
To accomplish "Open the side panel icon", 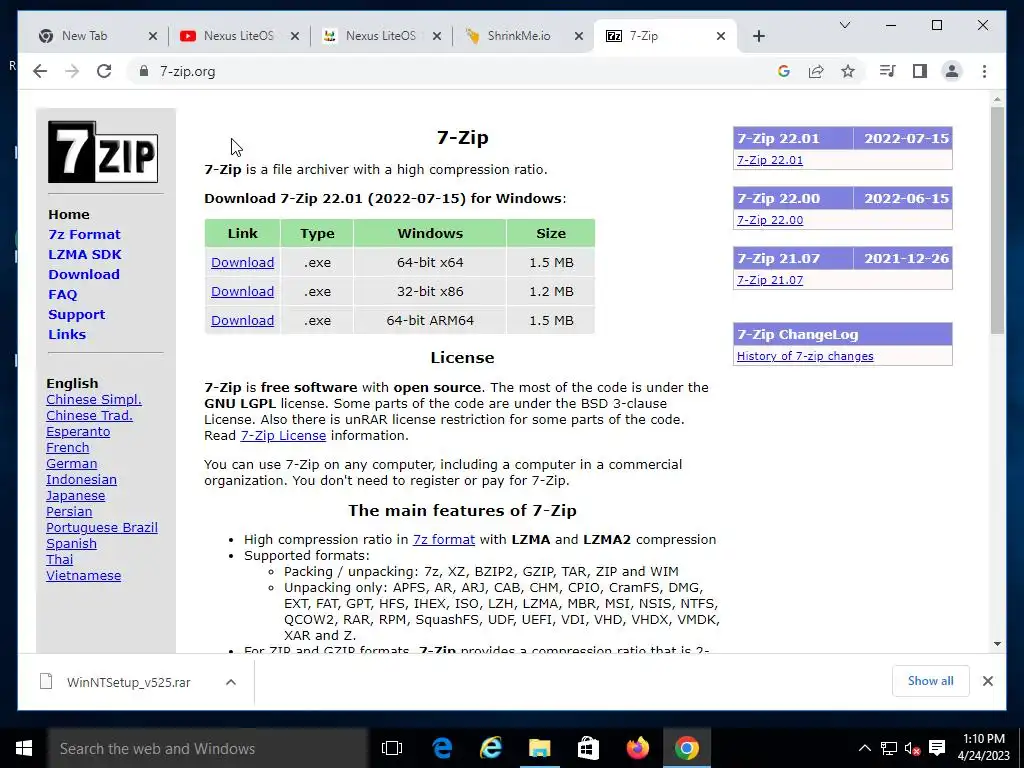I will pos(920,71).
